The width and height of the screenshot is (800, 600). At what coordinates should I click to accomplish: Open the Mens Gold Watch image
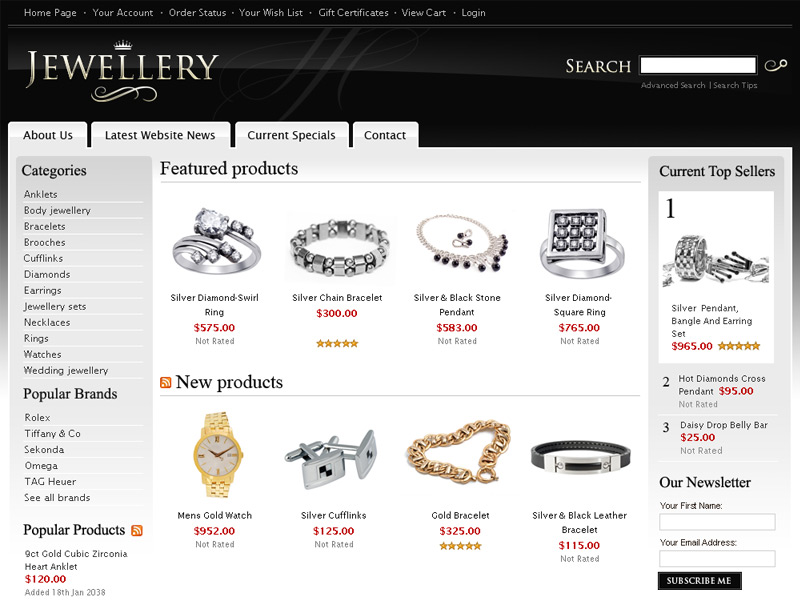click(x=218, y=455)
